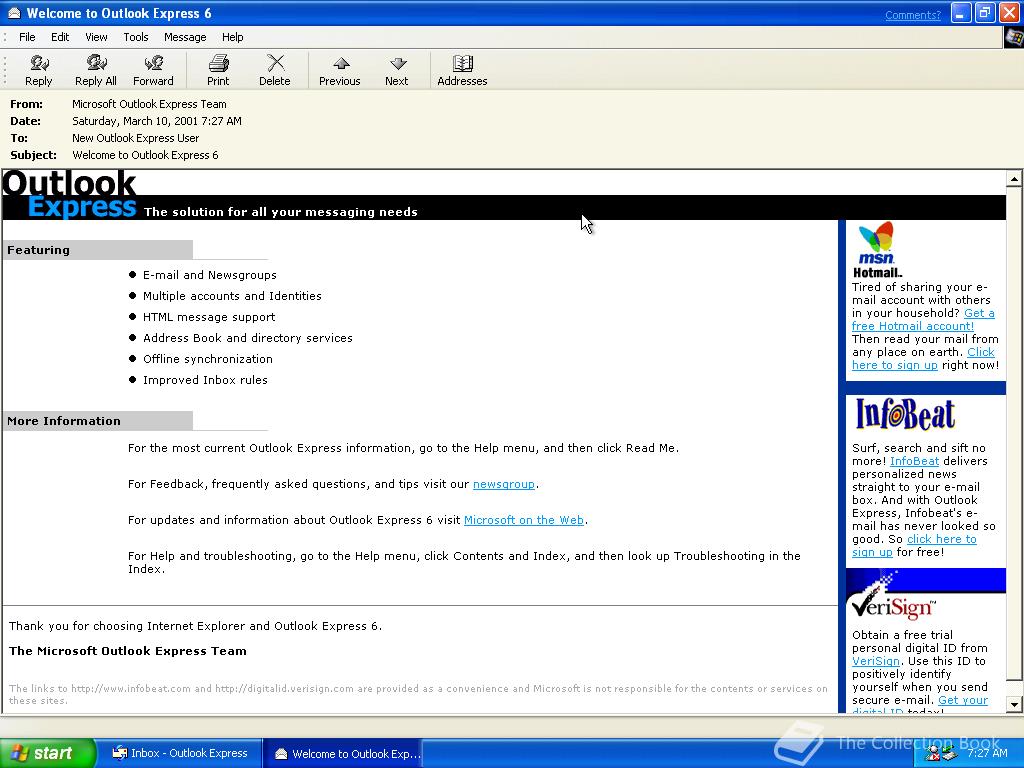Open the Tools menu
The width and height of the screenshot is (1024, 768).
pyautogui.click(x=136, y=37)
